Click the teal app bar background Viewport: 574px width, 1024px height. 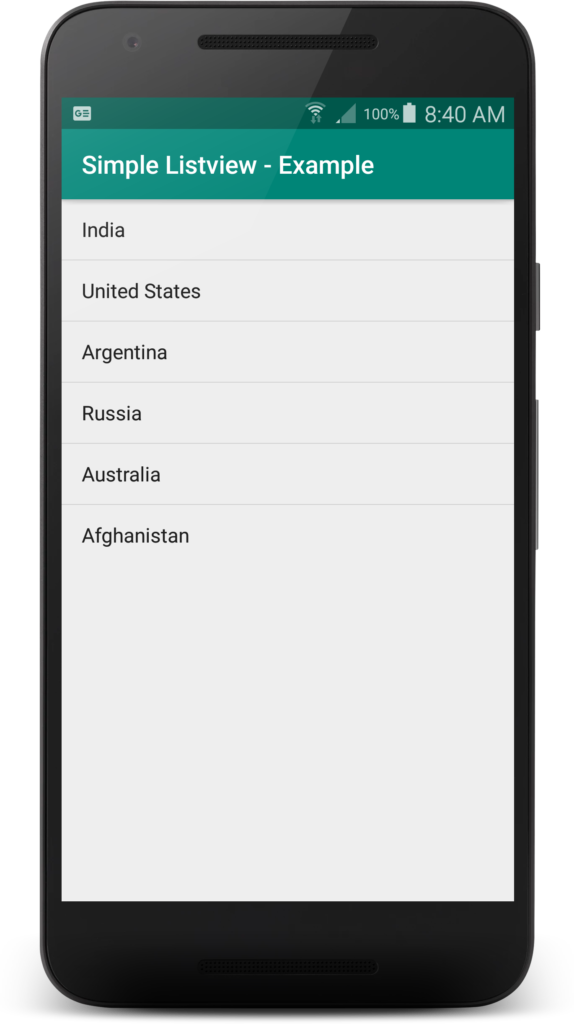click(x=444, y=165)
